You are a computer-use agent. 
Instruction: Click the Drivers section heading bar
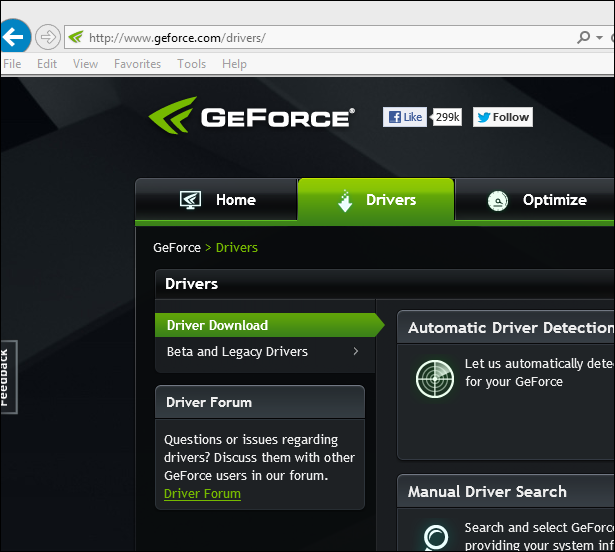point(385,284)
